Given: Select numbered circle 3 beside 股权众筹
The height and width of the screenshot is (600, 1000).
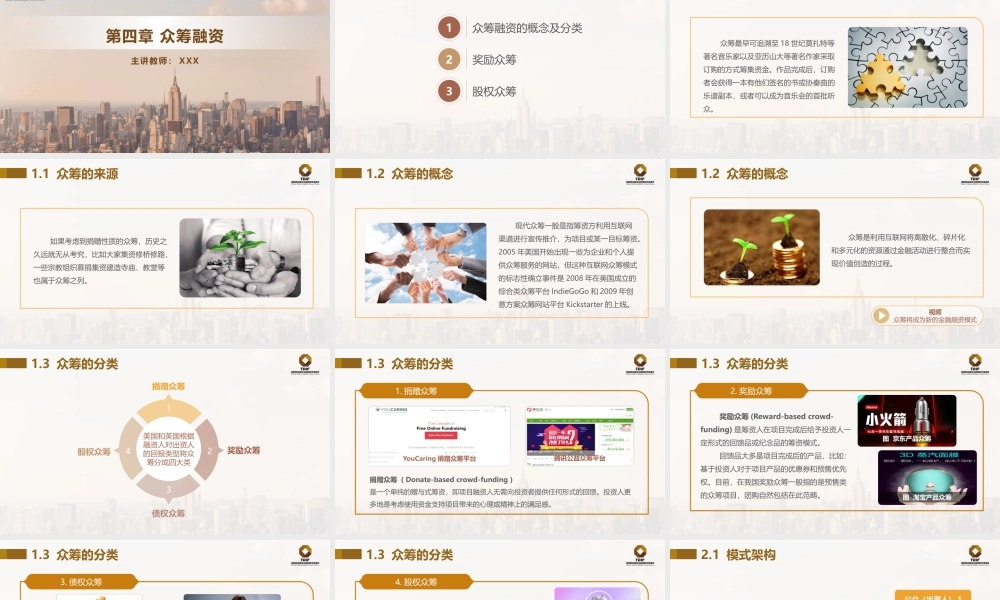Looking at the screenshot, I should click(447, 91).
